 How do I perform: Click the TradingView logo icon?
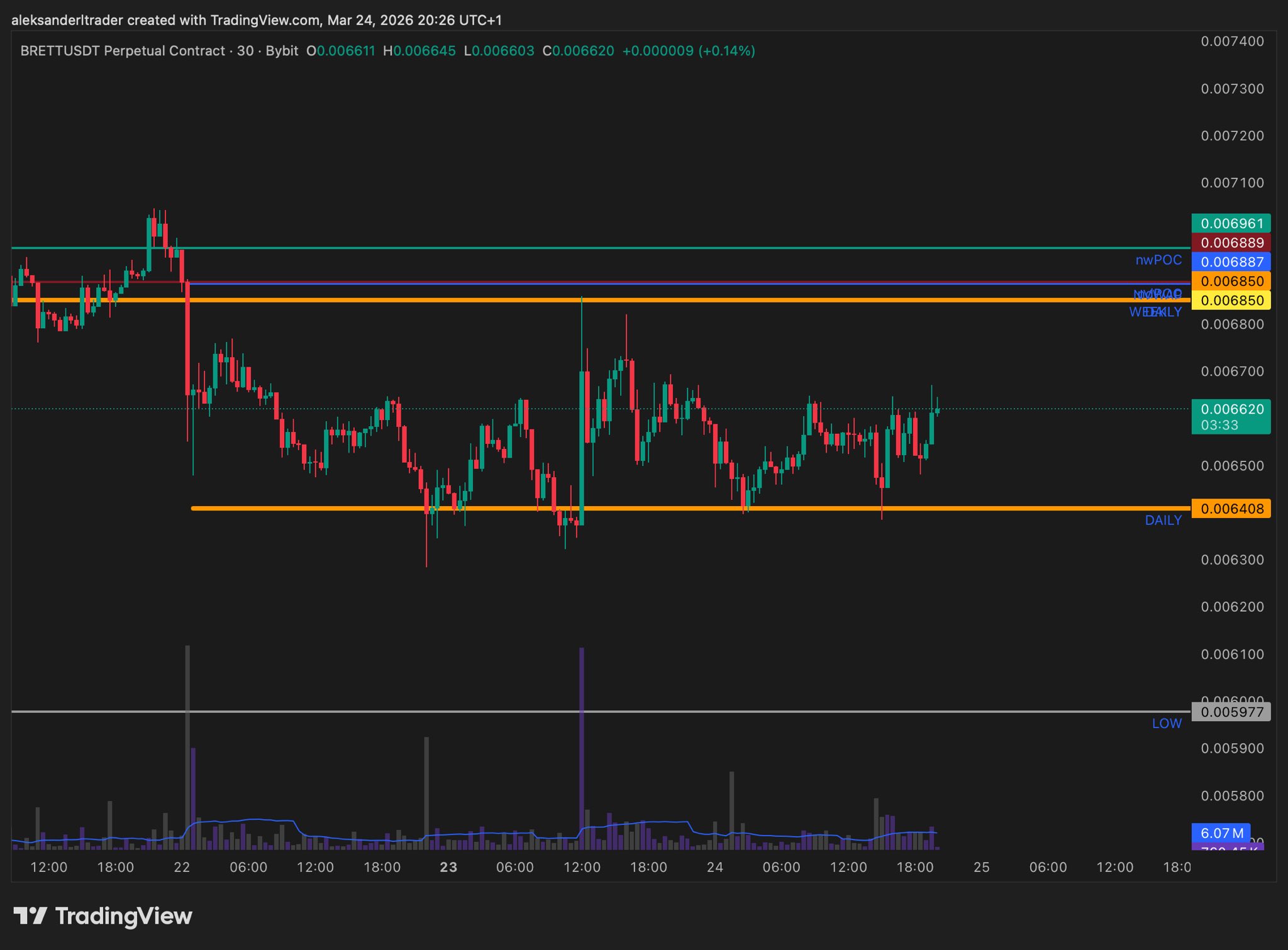(x=30, y=915)
